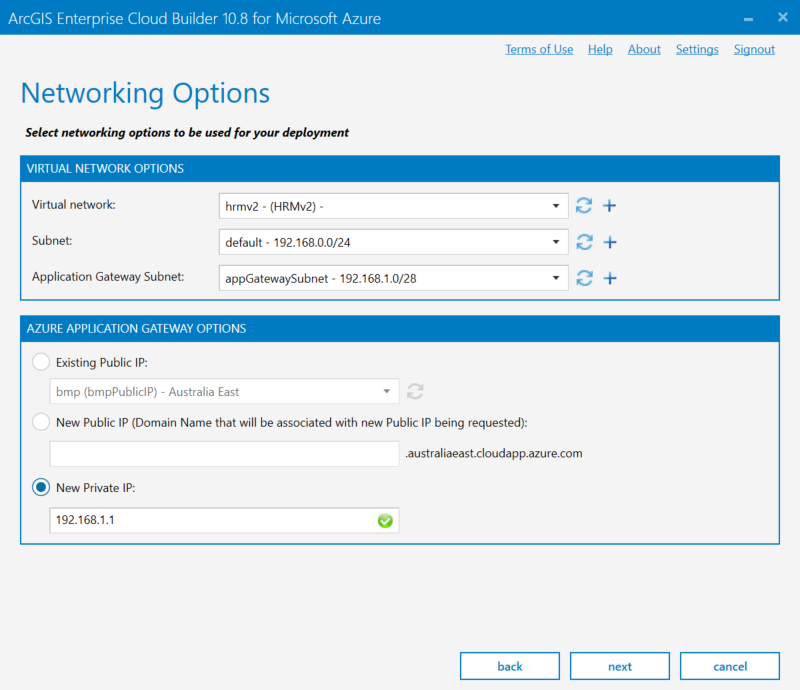Screen dimensions: 800x690
Task: Click the refresh icon beside Existing Public IP
Action: (416, 391)
